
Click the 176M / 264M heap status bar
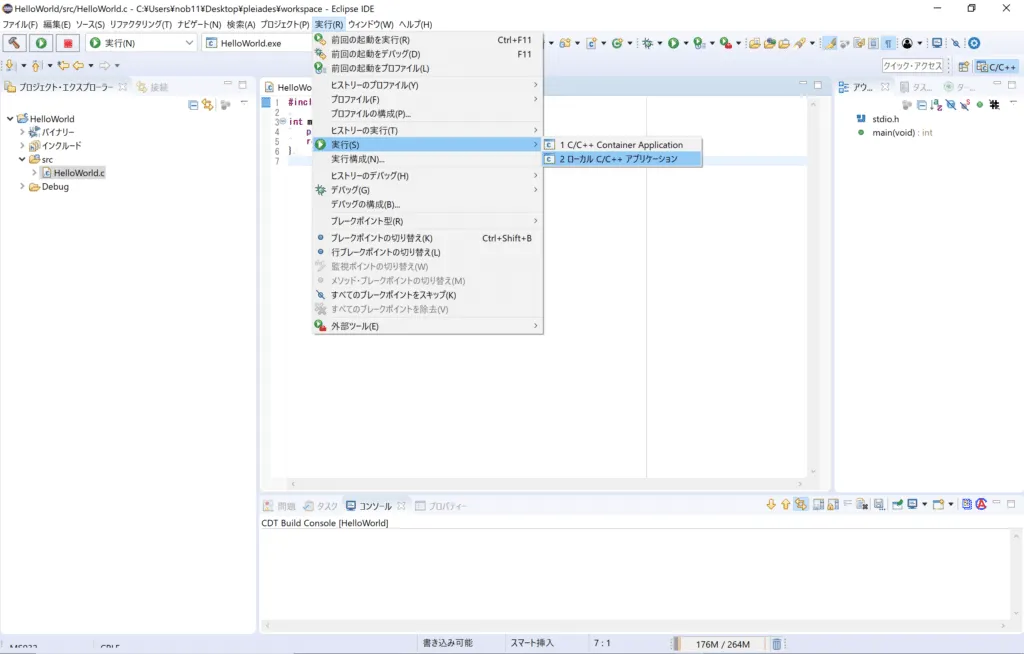pos(722,644)
